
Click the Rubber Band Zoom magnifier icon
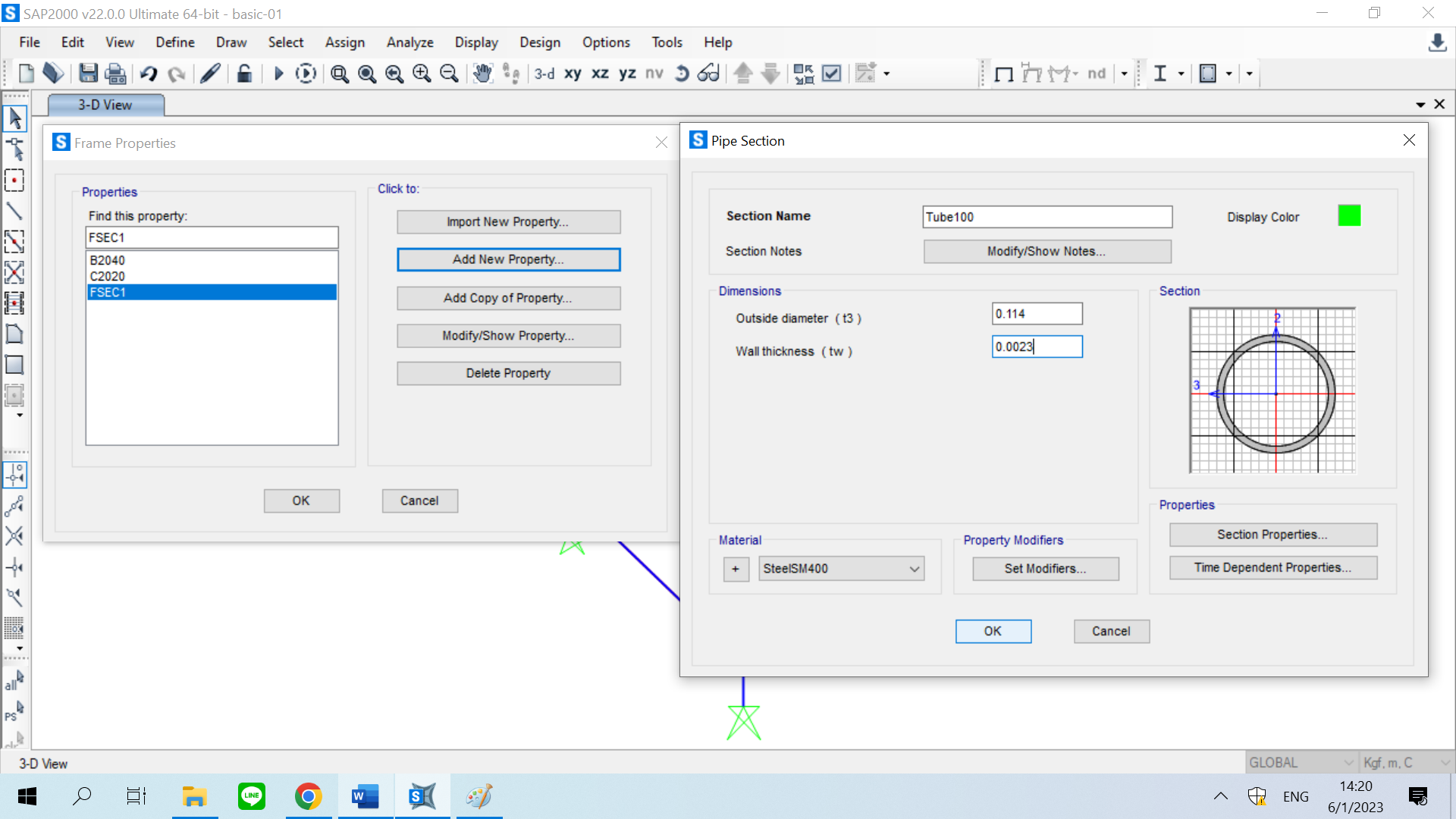tap(340, 74)
